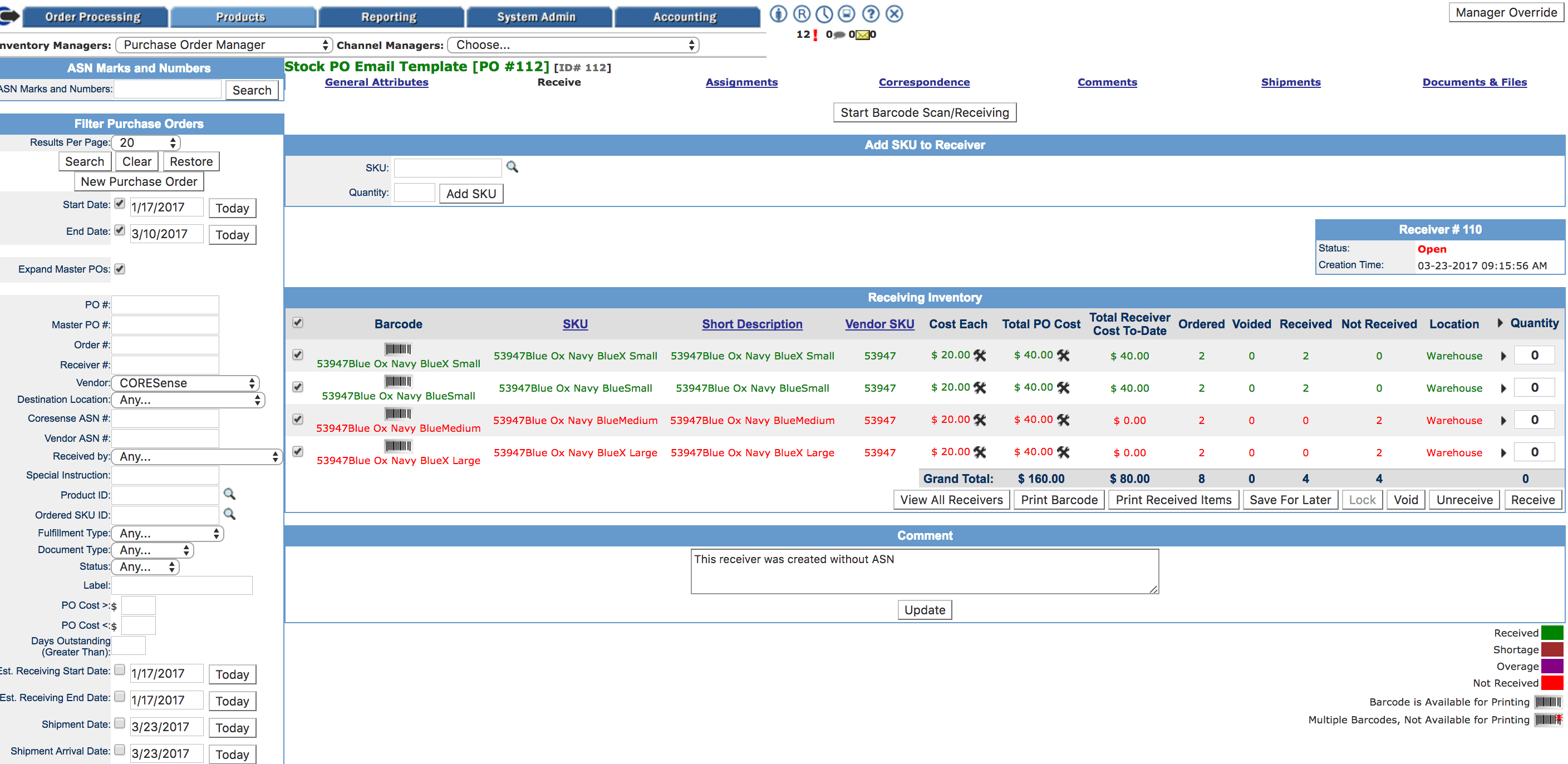Click the barcode icon for BlueSmall row

398,381
